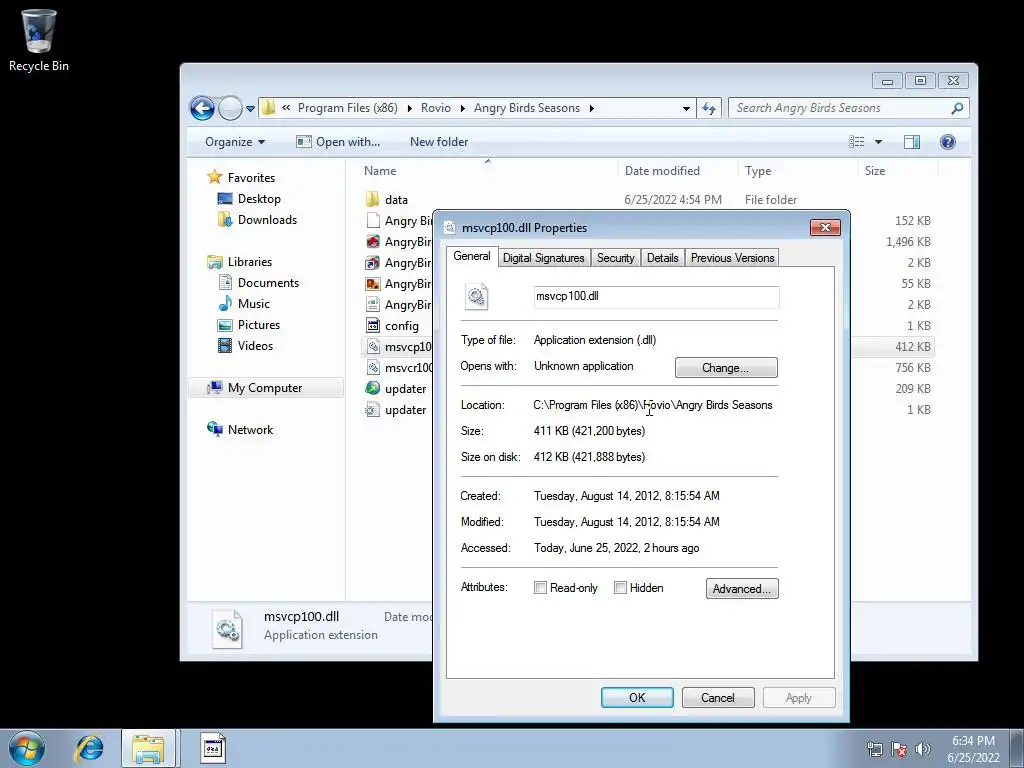
Task: Select the updater globe application icon
Action: tap(373, 389)
